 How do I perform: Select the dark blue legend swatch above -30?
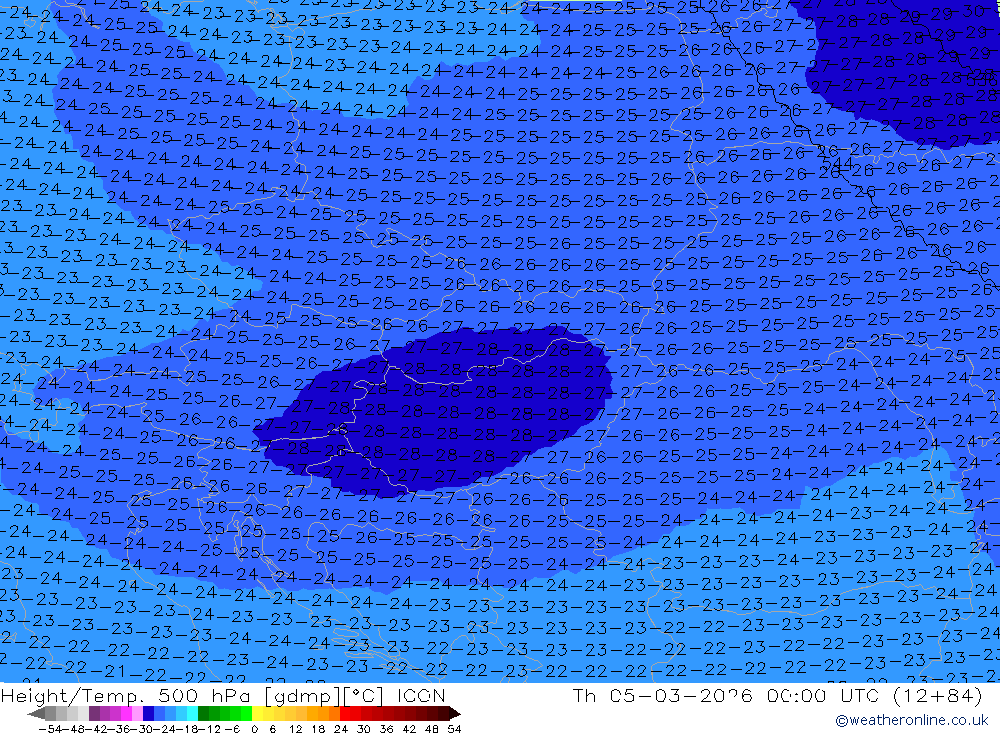tap(148, 713)
